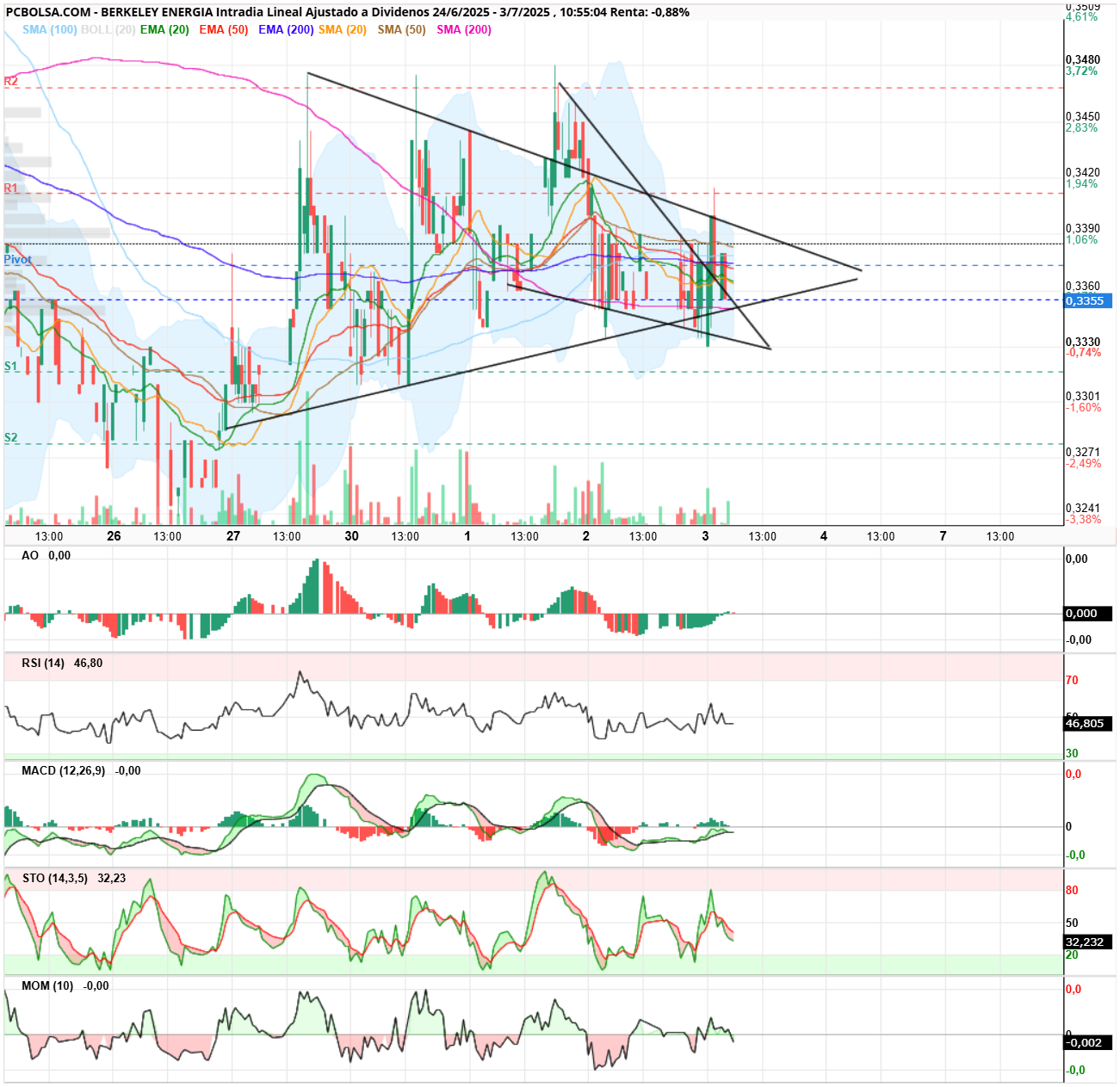Click date label 2 on time axis
Screen dimensions: 1120x1087
(586, 535)
